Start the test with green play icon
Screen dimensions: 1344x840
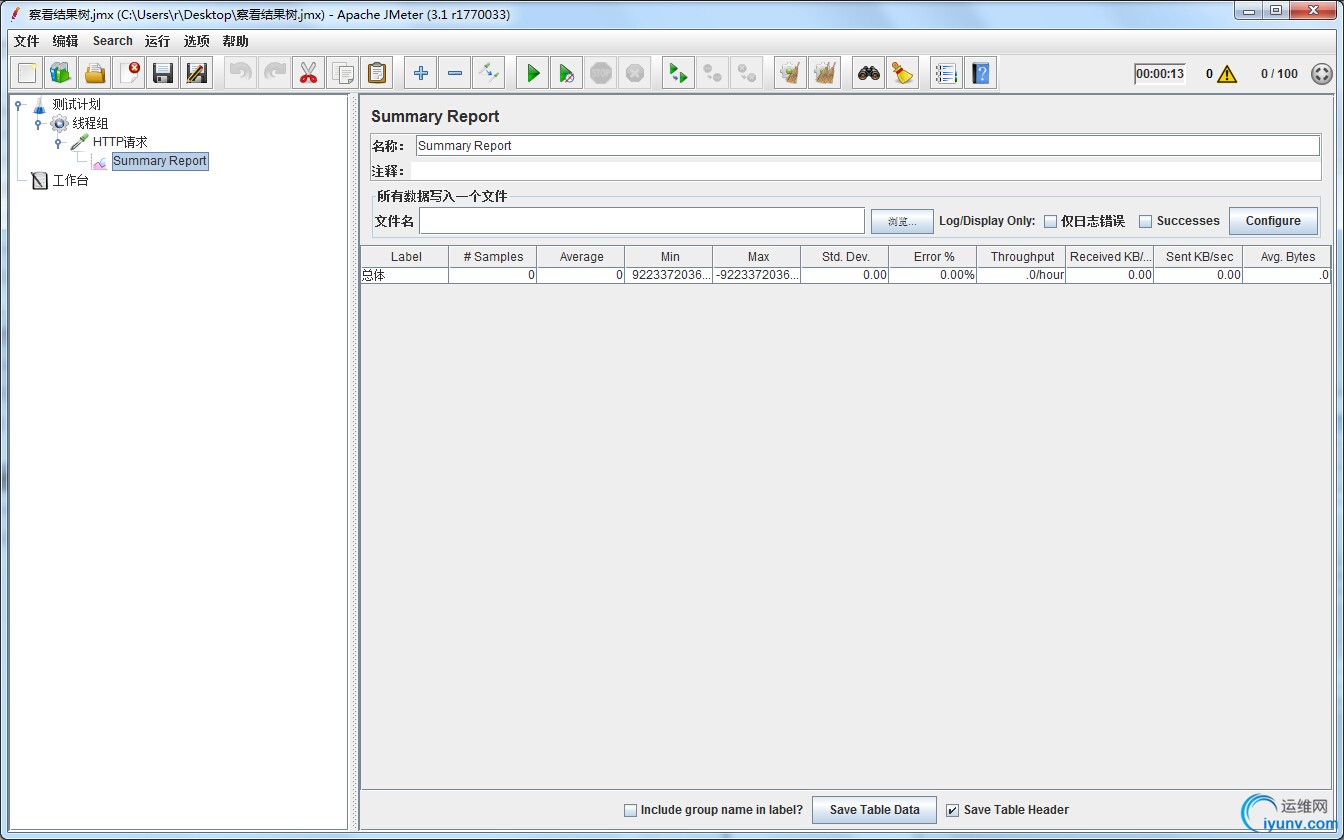(533, 73)
